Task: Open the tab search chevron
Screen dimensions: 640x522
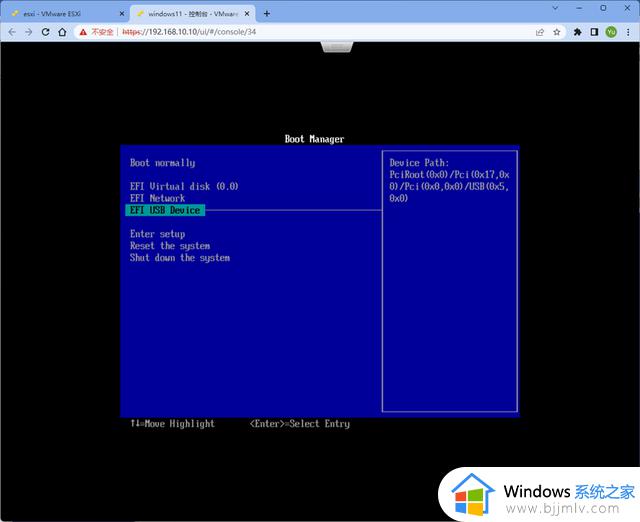Action: pos(555,8)
